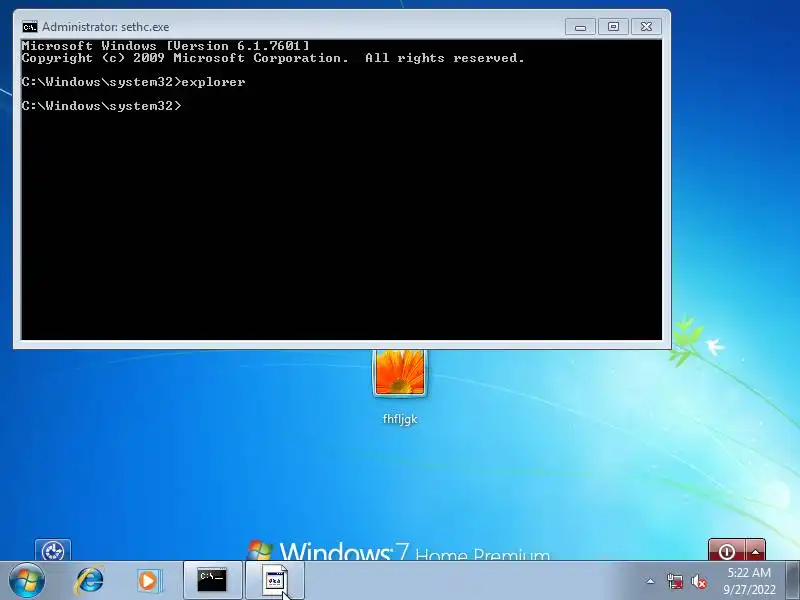Click the red shut down button

(x=727, y=549)
